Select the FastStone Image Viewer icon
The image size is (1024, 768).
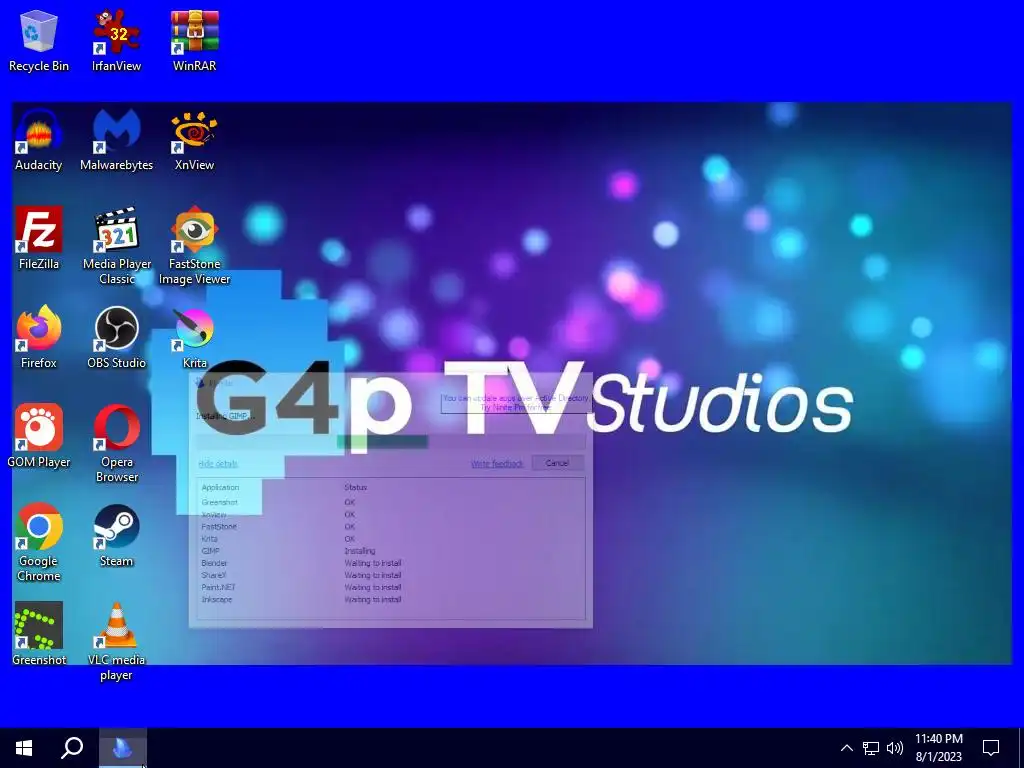pos(195,246)
